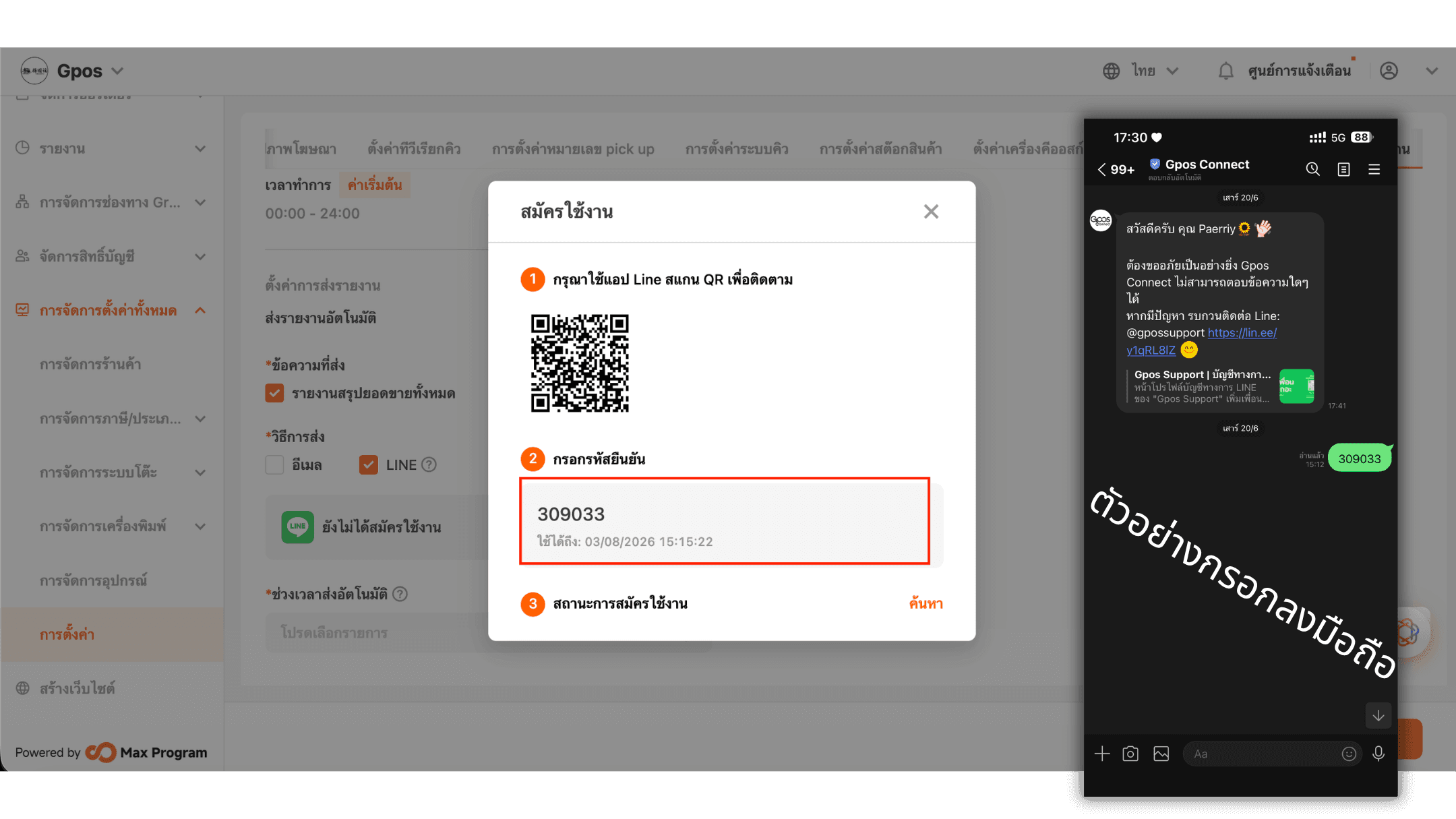Click the QR code image in dialog

tap(580, 363)
